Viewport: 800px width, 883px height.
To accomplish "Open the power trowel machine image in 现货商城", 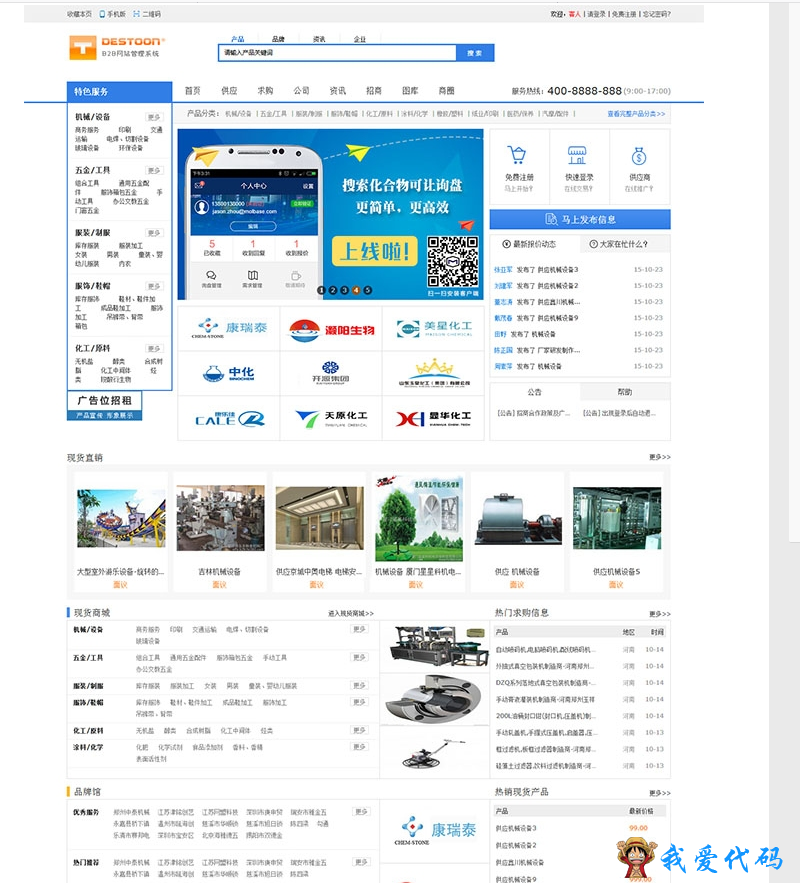I will [433, 753].
